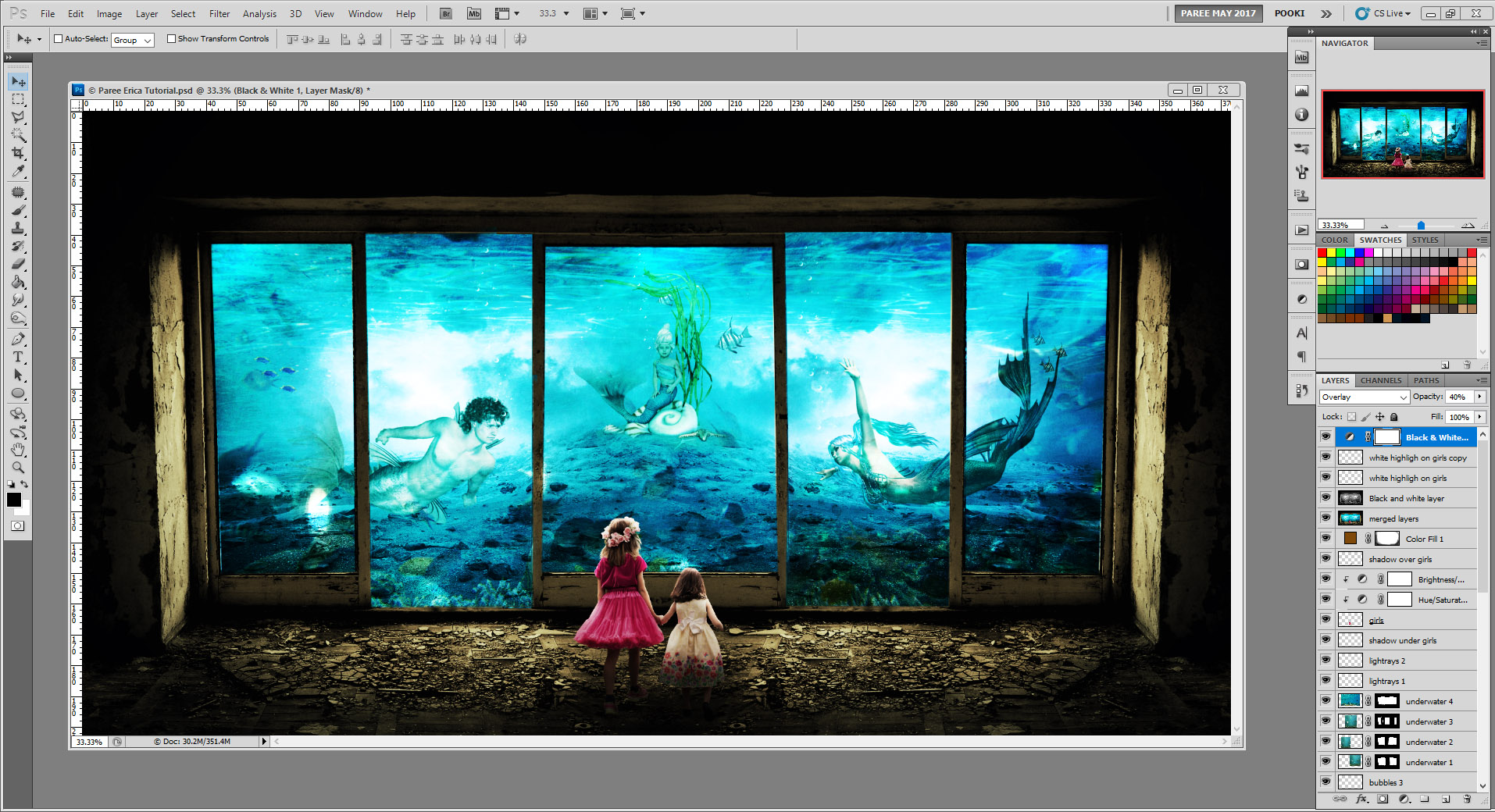Select the Move tool
The image size is (1495, 812).
click(18, 81)
